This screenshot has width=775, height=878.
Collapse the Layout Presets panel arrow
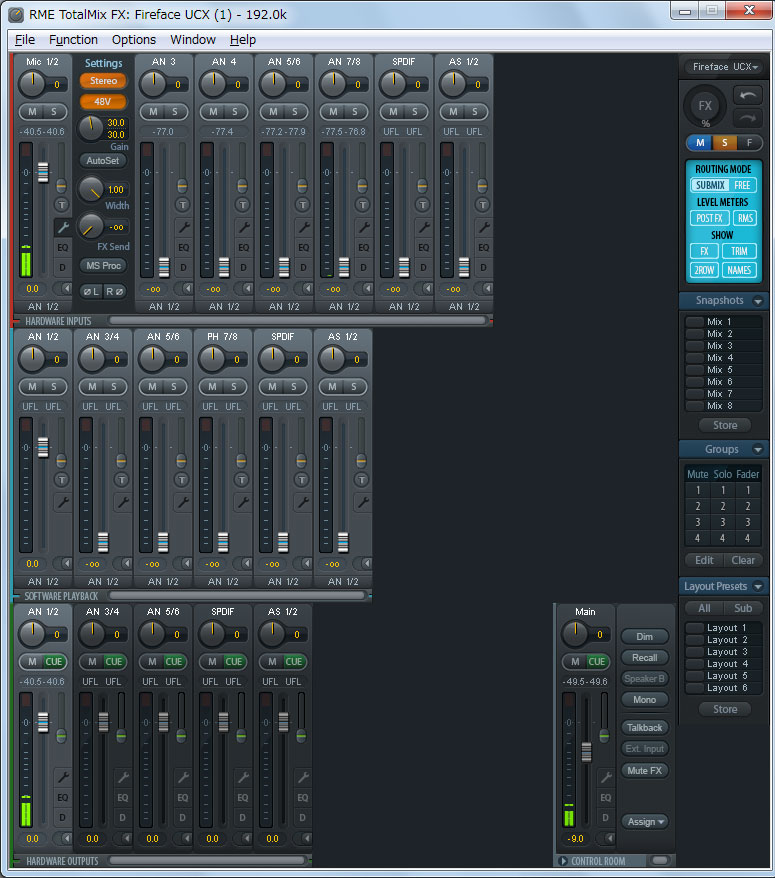tap(758, 586)
